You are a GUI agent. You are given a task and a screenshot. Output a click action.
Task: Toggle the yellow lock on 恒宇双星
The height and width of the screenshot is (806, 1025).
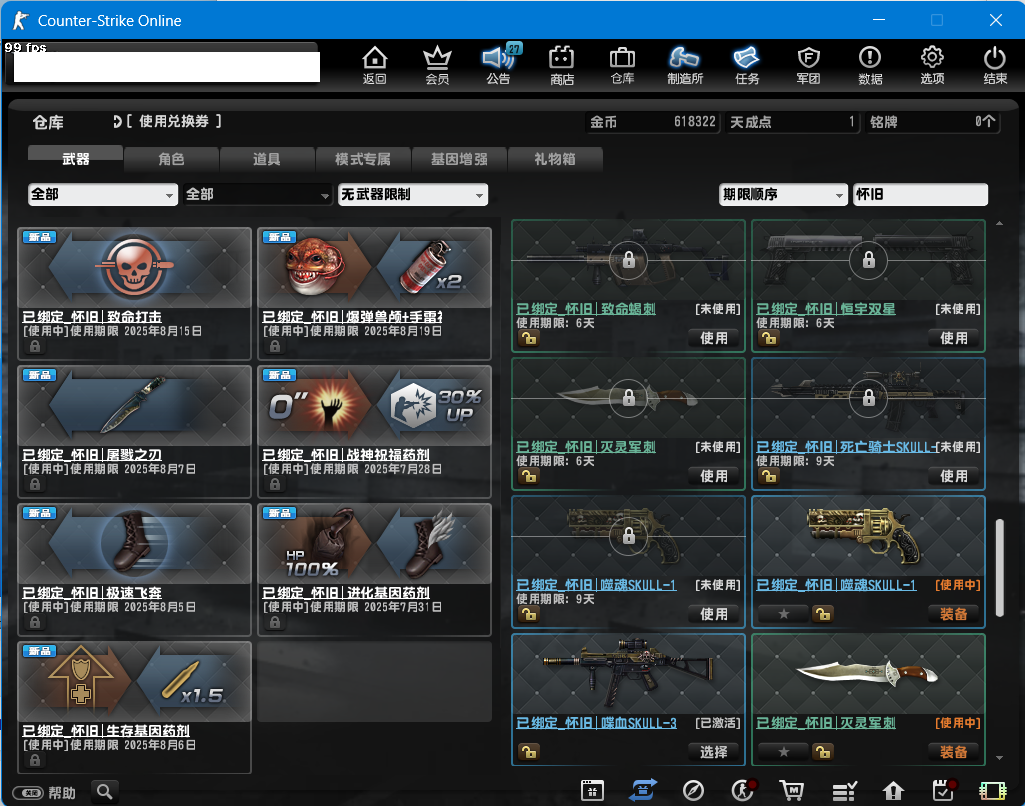pos(768,338)
